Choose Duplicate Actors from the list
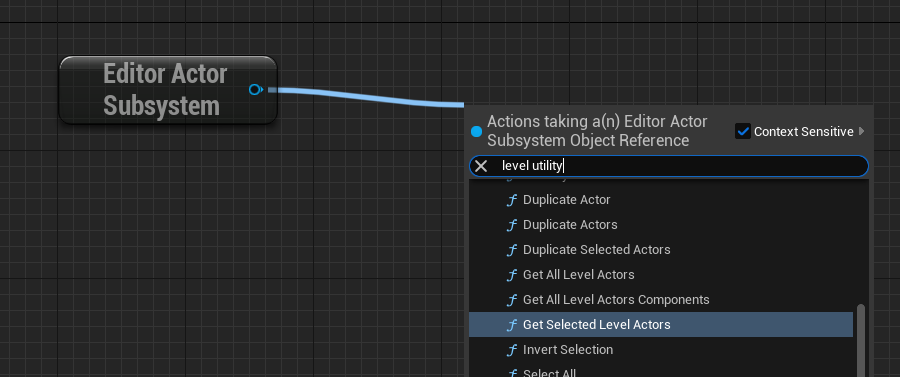This screenshot has width=900, height=377. pyautogui.click(x=661, y=224)
